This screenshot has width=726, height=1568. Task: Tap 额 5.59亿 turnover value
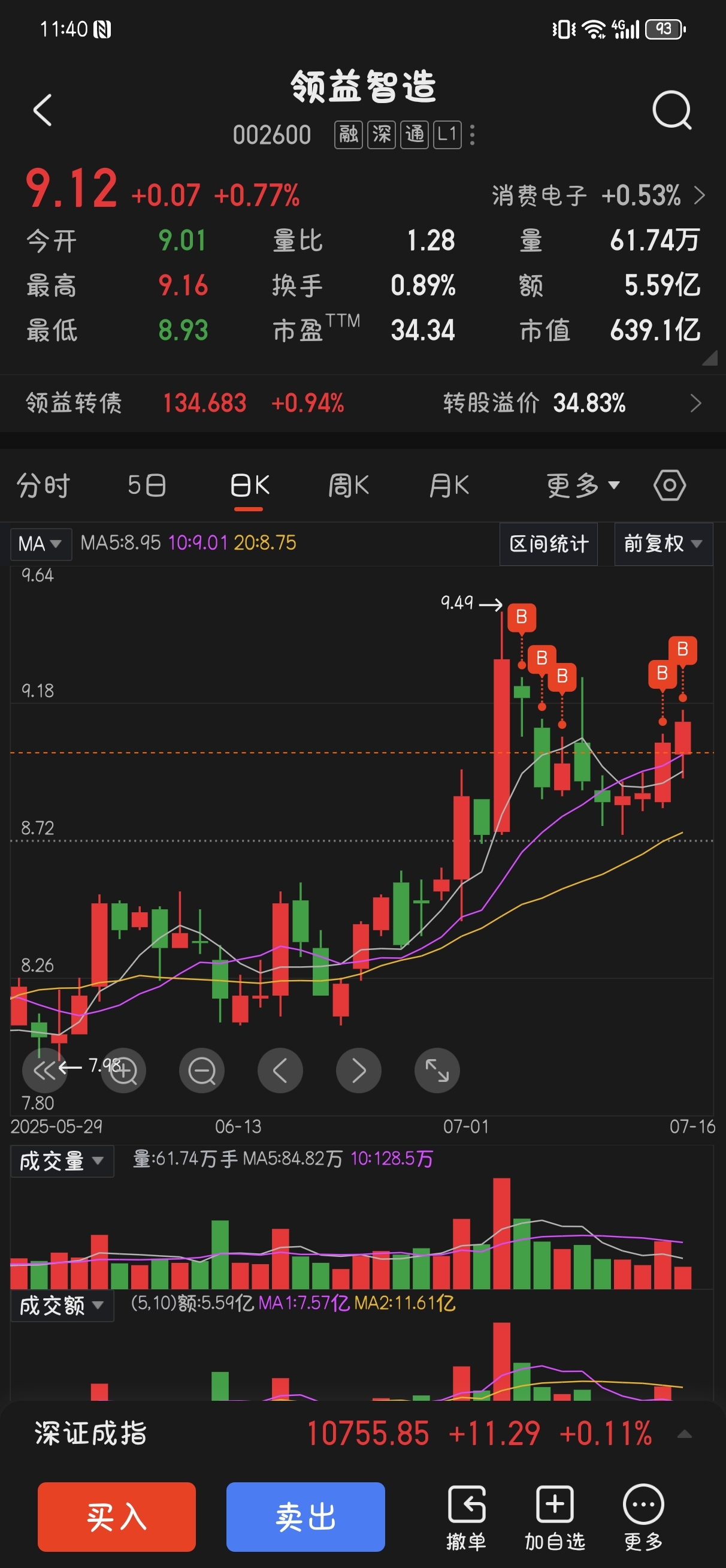(x=662, y=285)
